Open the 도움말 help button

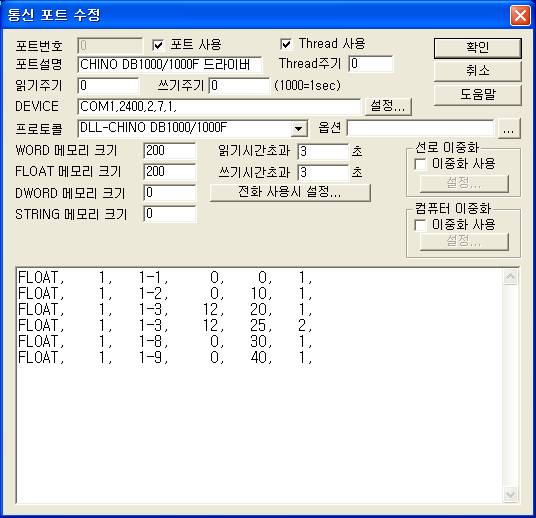click(478, 95)
